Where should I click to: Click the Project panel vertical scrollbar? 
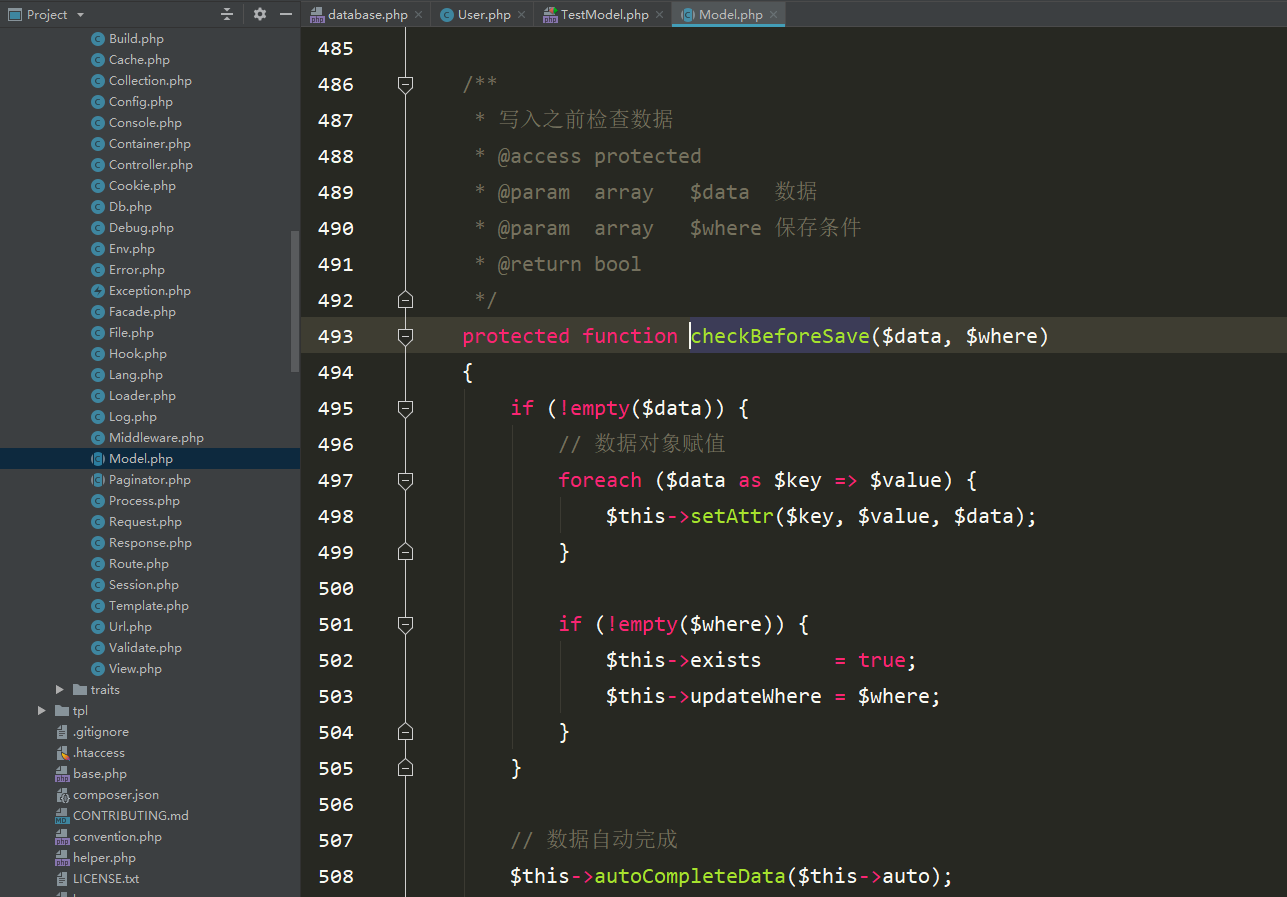point(295,301)
